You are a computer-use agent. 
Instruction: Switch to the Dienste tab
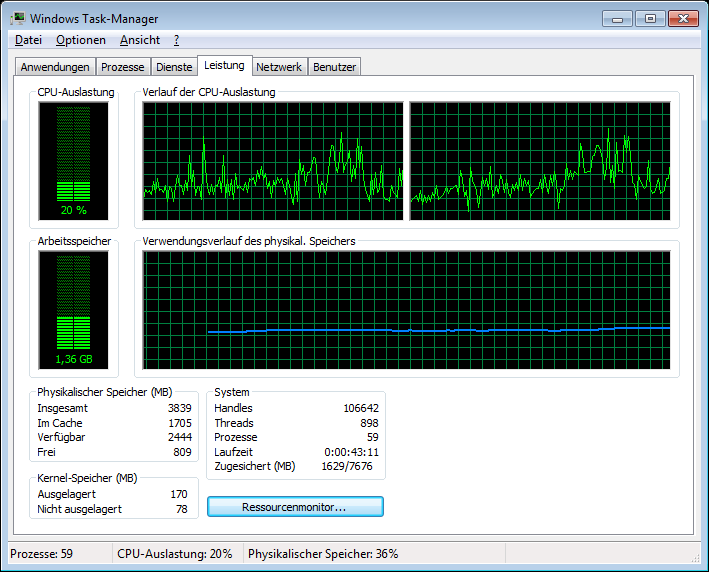pyautogui.click(x=174, y=67)
